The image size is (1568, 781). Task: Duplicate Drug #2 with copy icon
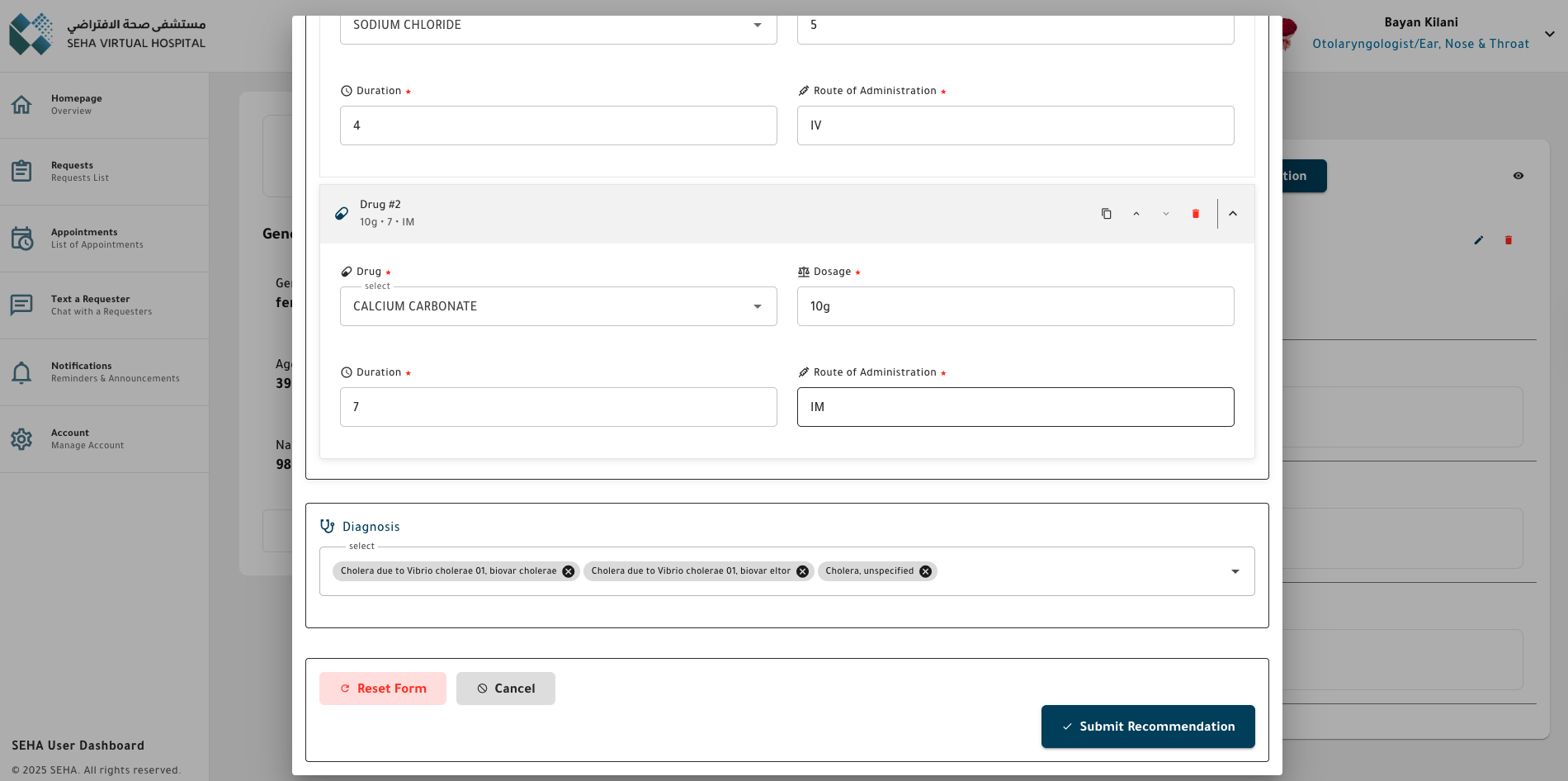(x=1106, y=214)
